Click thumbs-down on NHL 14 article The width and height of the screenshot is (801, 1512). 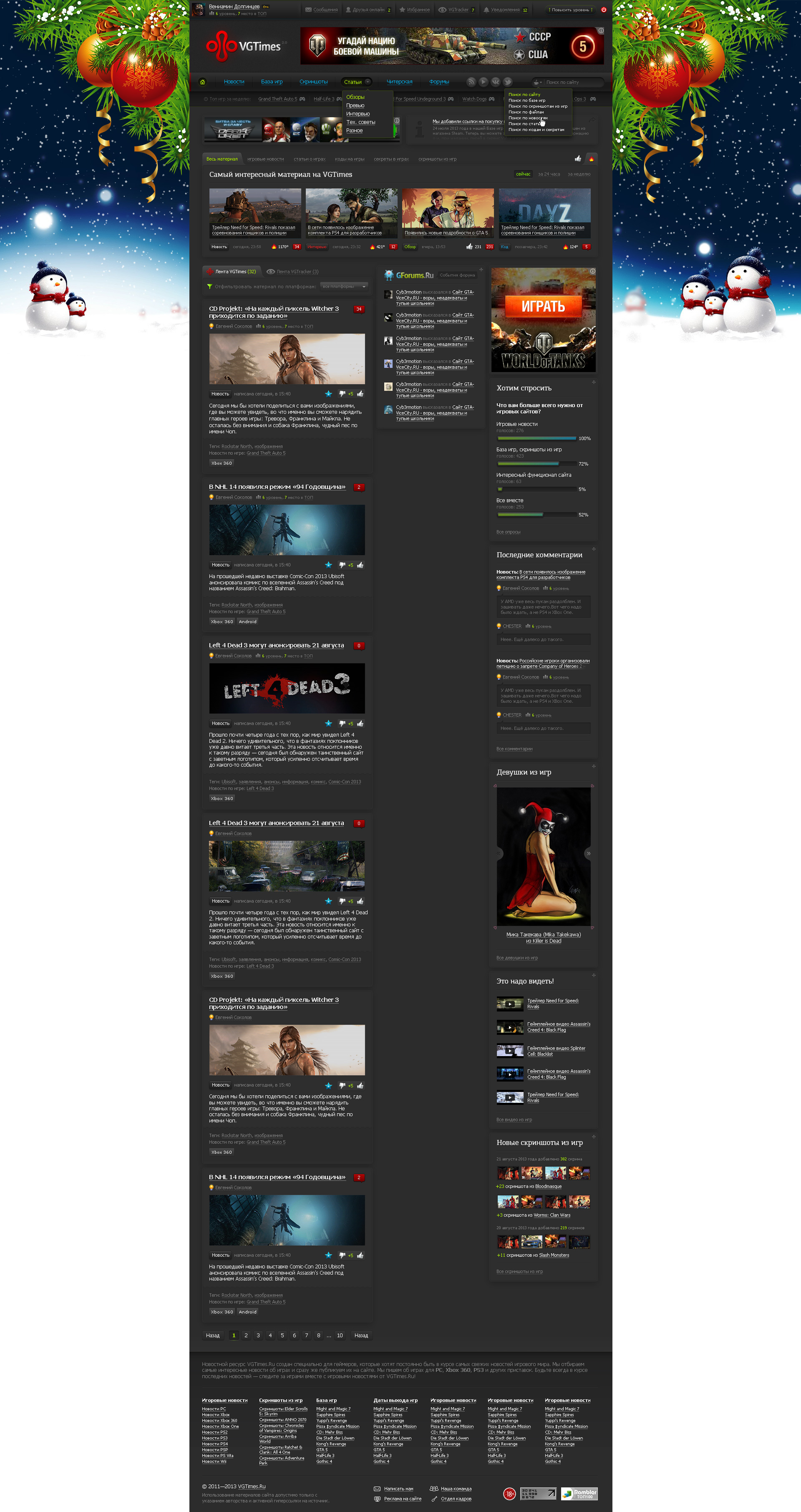tap(343, 565)
